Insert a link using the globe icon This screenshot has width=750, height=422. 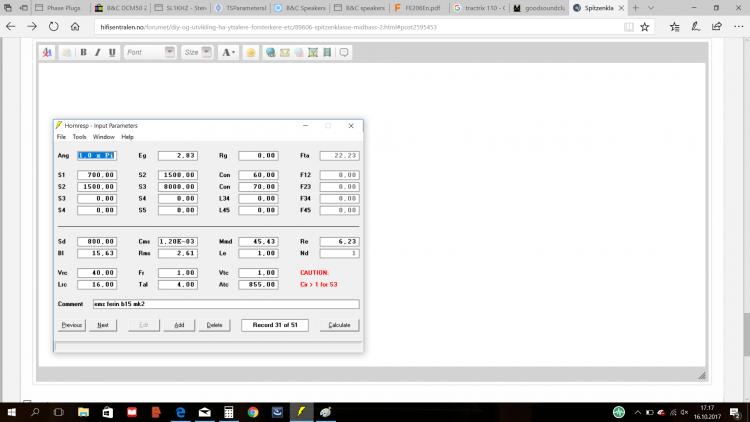[x=271, y=53]
